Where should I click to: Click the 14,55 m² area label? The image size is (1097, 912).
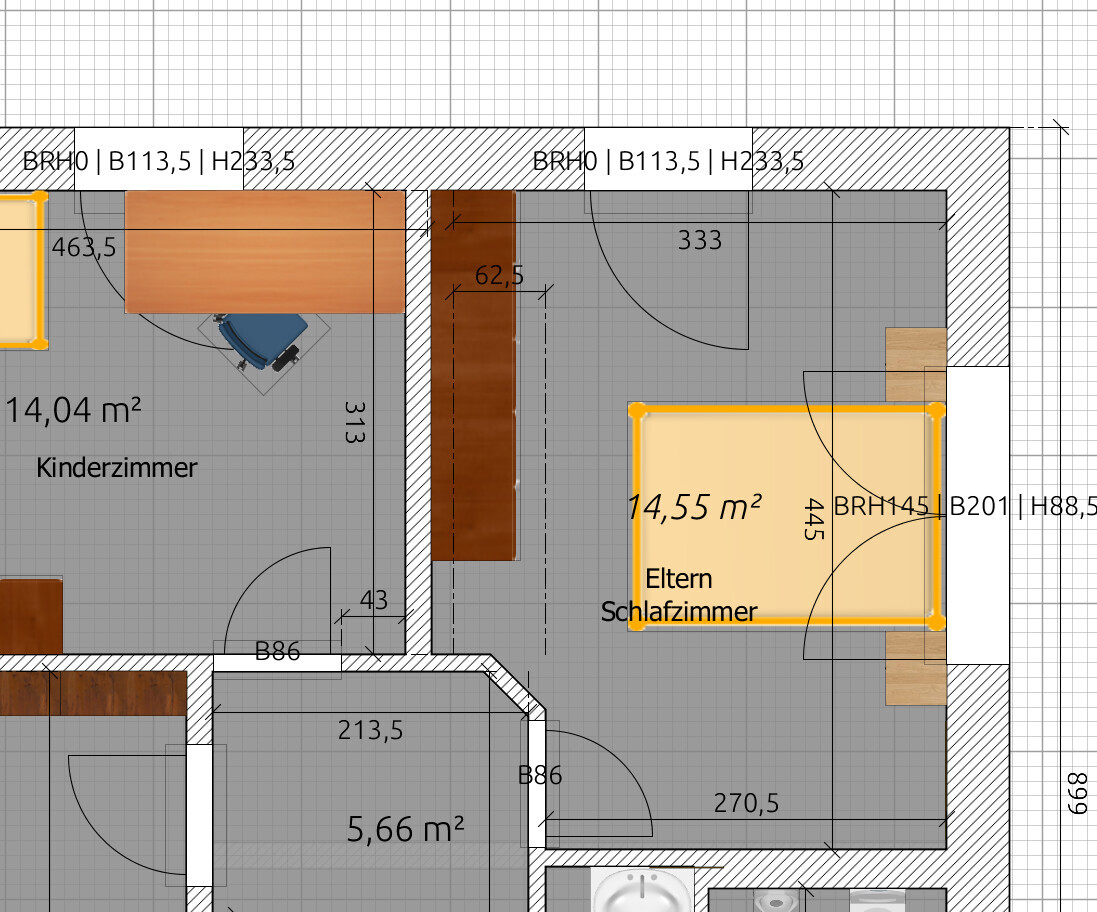694,507
